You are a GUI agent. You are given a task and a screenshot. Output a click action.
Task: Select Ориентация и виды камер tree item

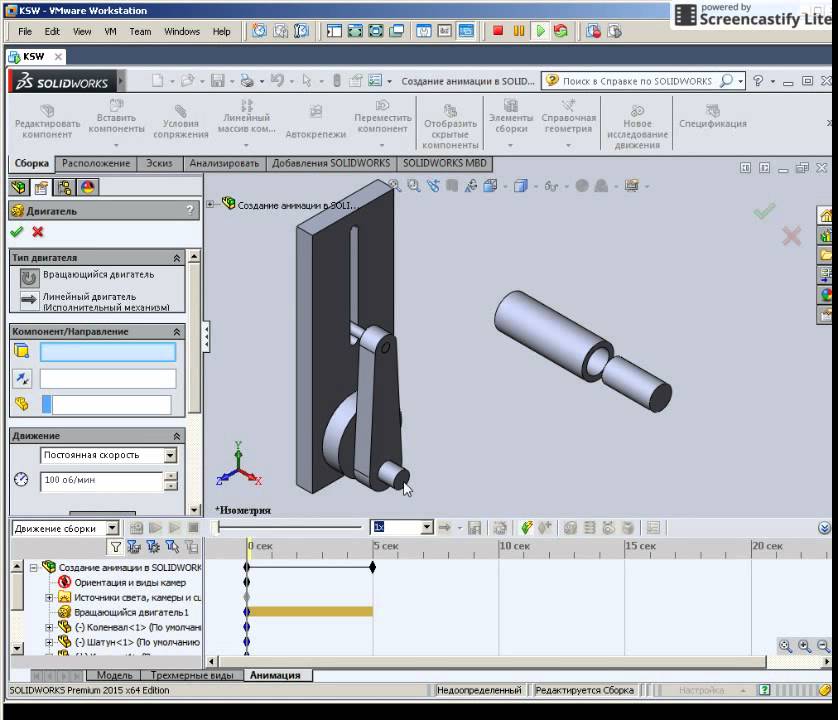pyautogui.click(x=130, y=583)
